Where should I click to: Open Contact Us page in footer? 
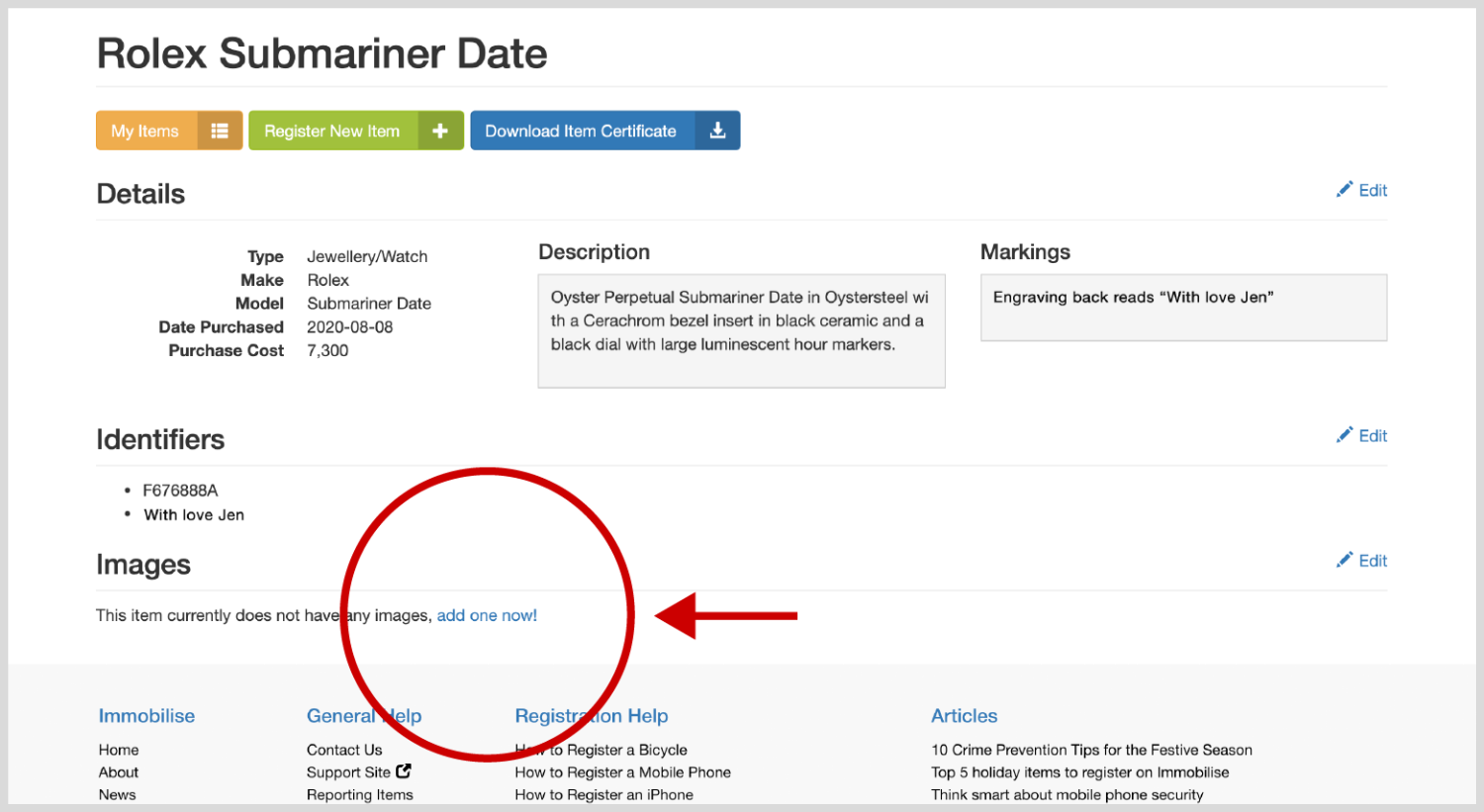coord(344,750)
